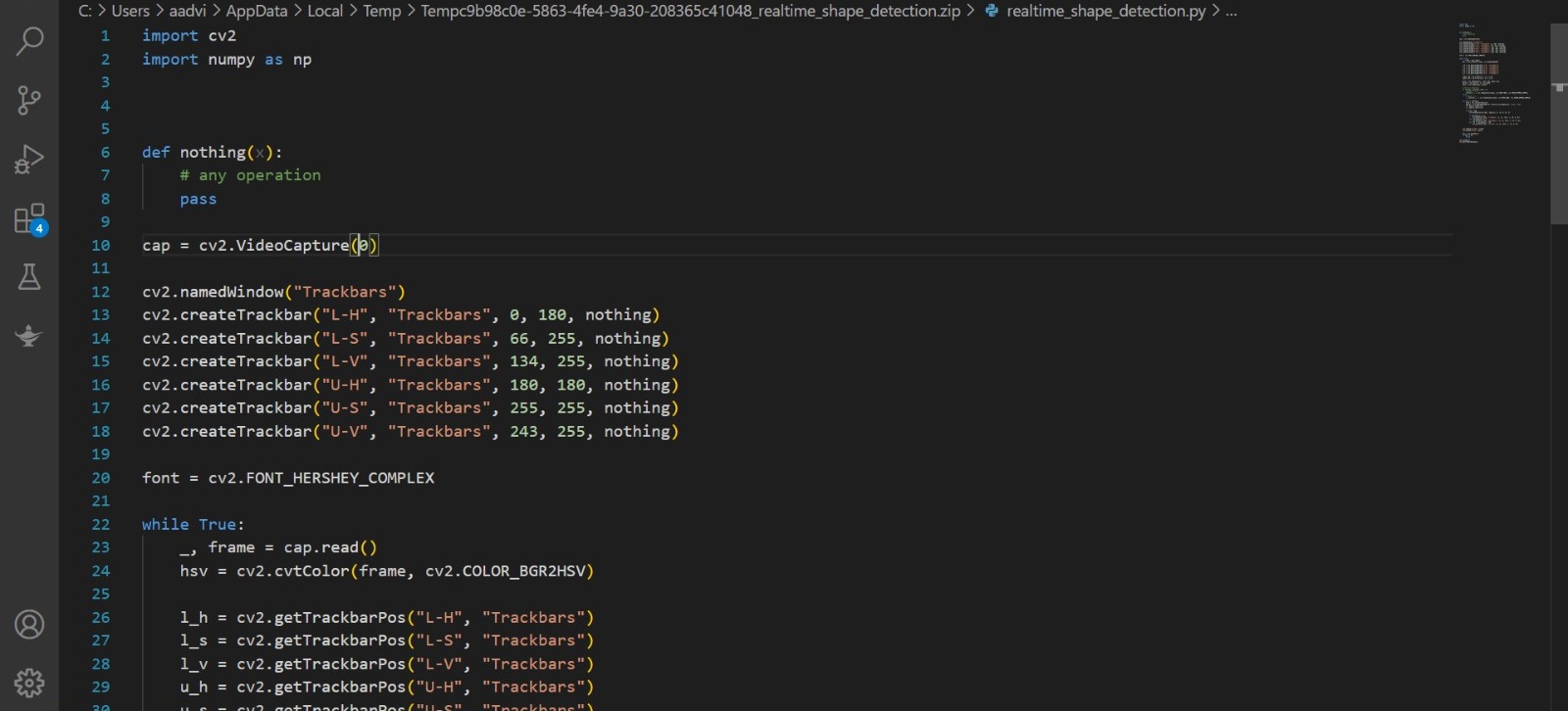Open the realtime_shape_detection.py breadcrumb
This screenshot has height=711, width=1568.
(1105, 11)
